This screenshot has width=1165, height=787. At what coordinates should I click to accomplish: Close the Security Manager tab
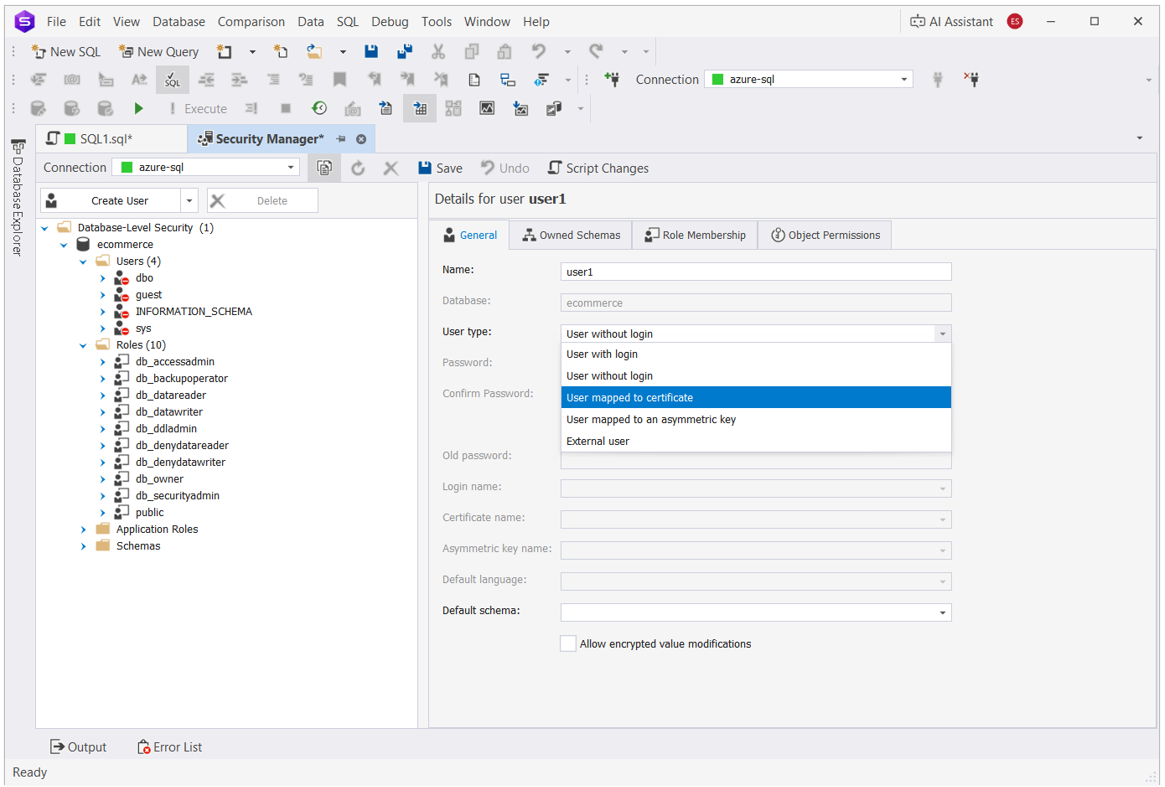click(361, 139)
